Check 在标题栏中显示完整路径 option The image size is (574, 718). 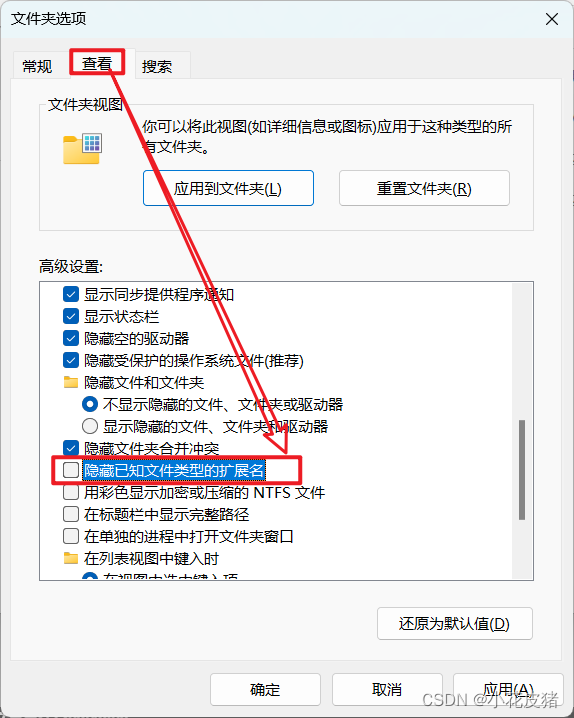pos(71,514)
